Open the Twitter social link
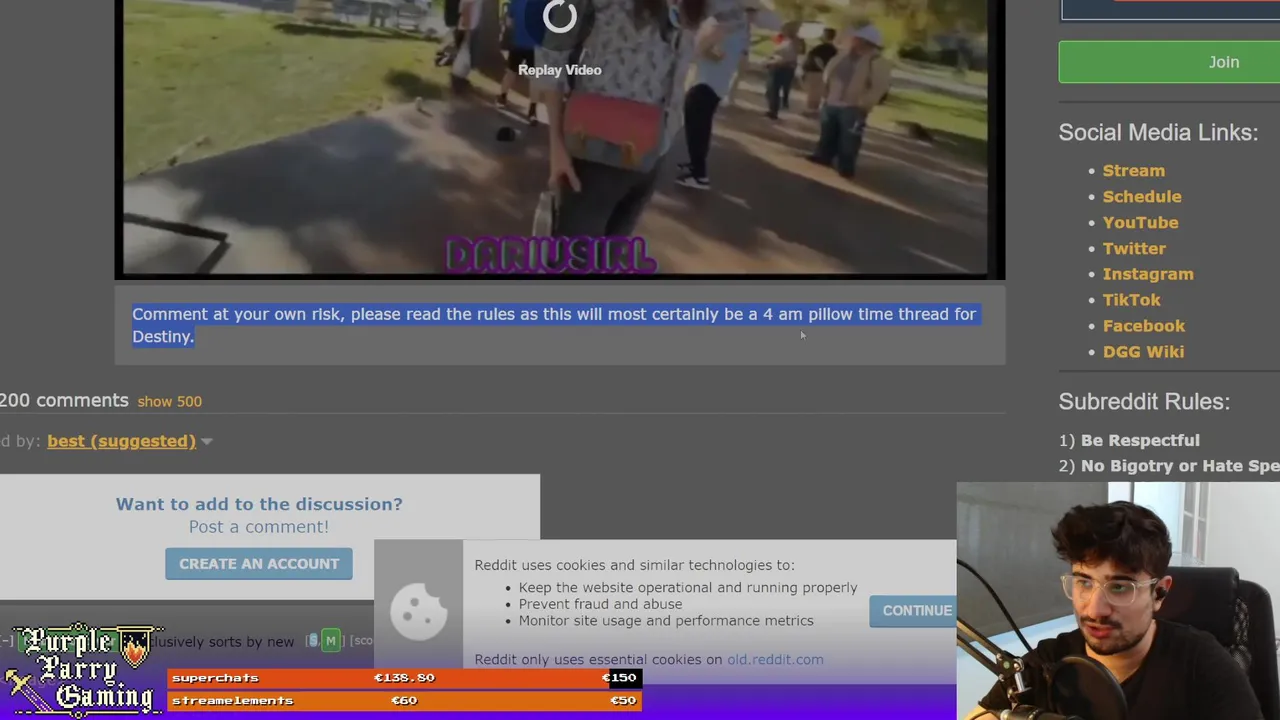The image size is (1280, 720). (1134, 249)
